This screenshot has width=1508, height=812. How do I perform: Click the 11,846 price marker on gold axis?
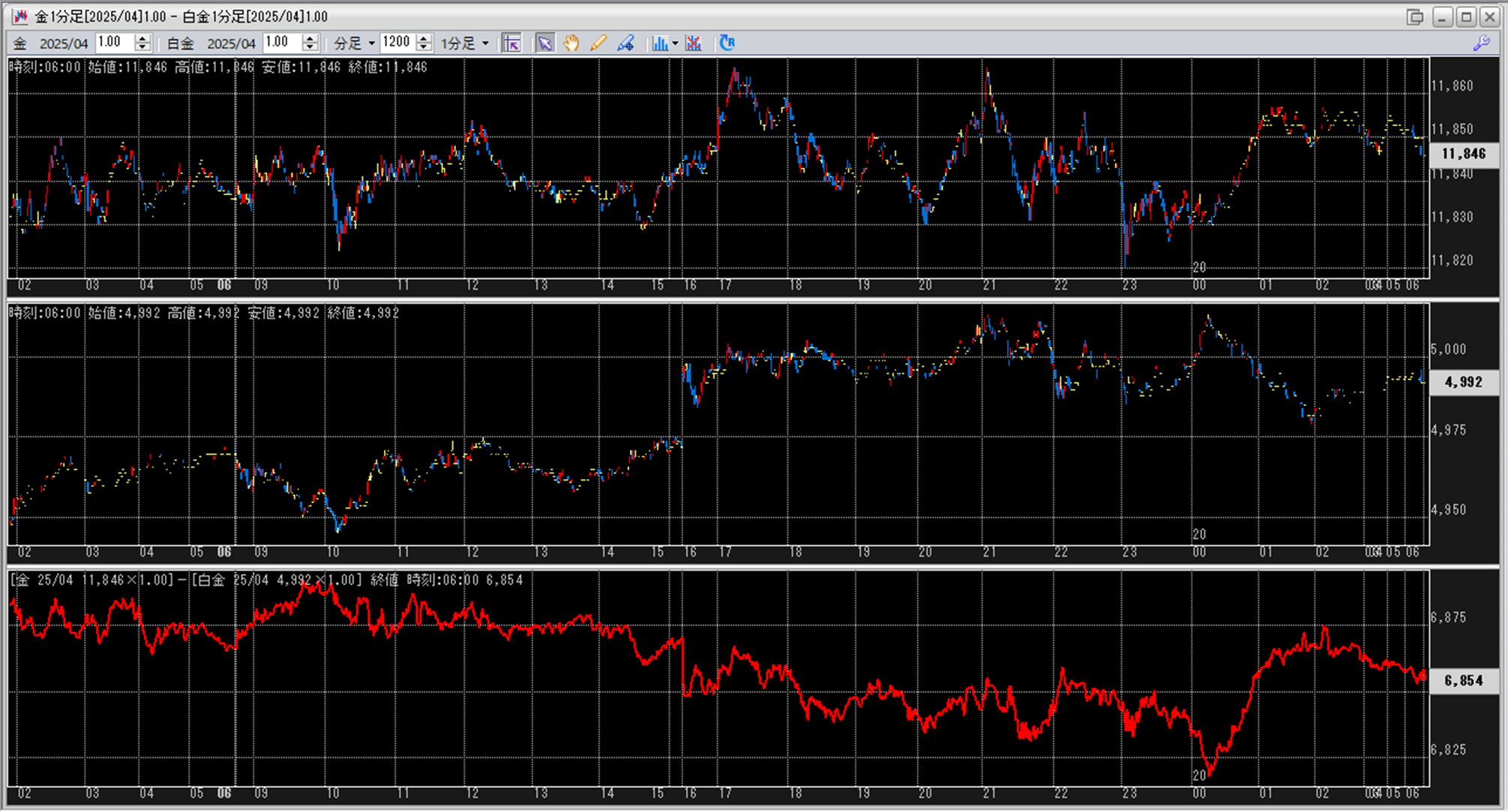(1463, 154)
